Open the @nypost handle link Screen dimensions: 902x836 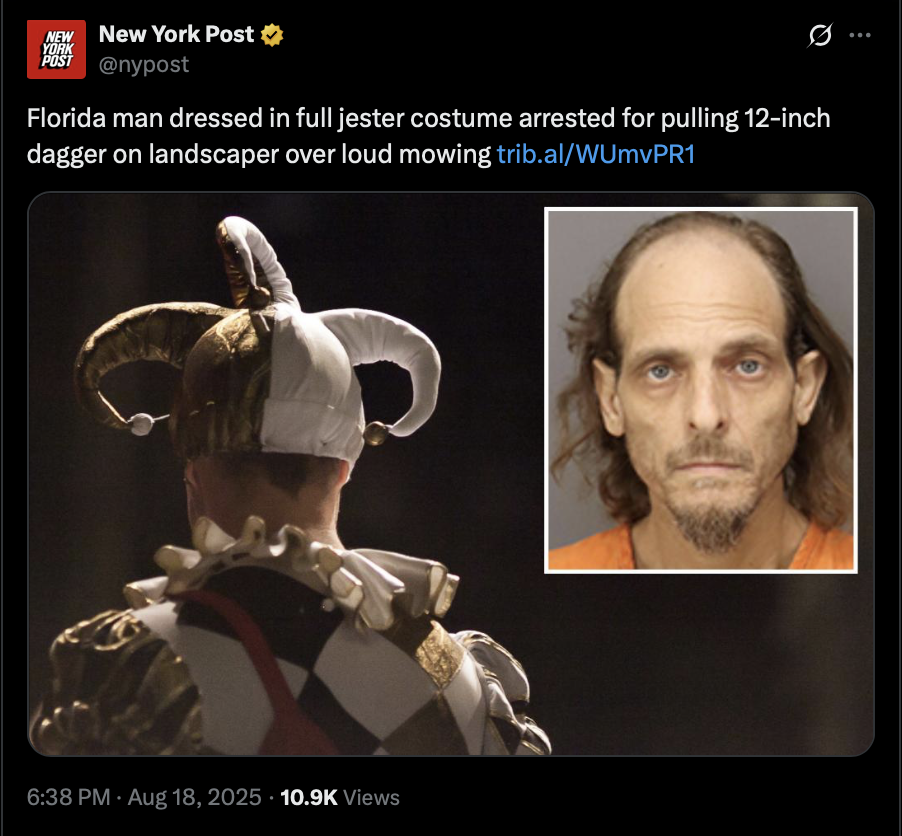pyautogui.click(x=144, y=64)
